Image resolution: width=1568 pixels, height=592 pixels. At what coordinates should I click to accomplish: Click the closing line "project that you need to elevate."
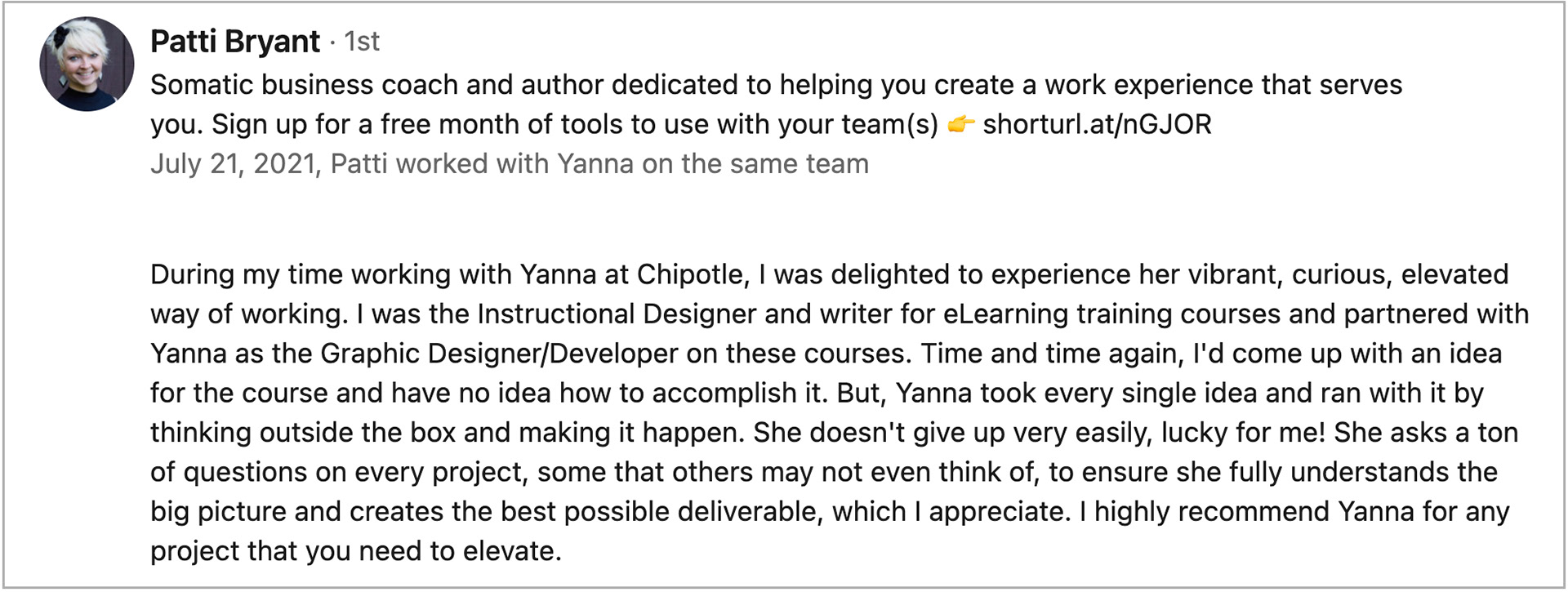click(x=356, y=551)
